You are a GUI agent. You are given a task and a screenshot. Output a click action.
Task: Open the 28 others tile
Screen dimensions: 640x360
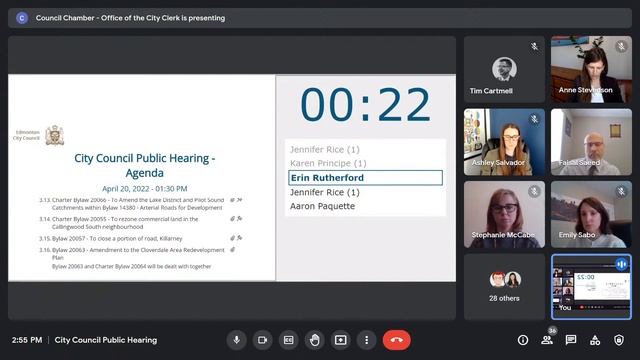[x=504, y=287]
